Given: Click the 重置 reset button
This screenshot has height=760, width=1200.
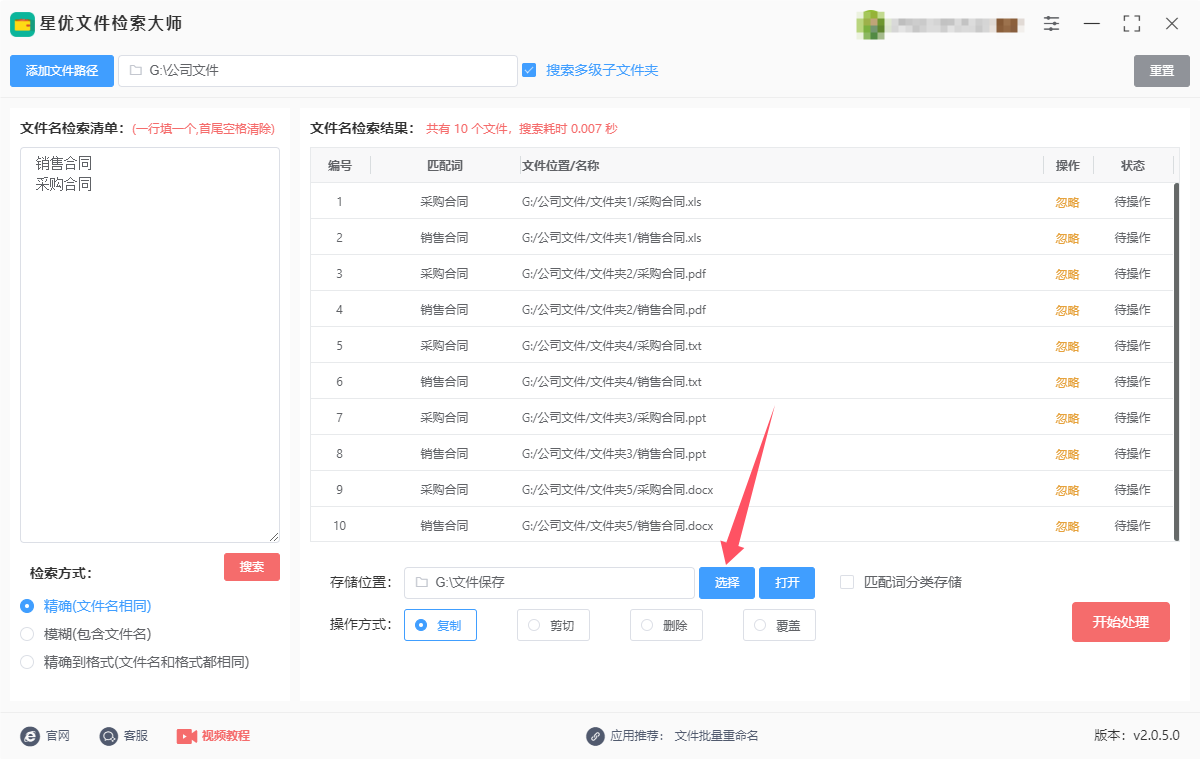Looking at the screenshot, I should tap(1162, 71).
